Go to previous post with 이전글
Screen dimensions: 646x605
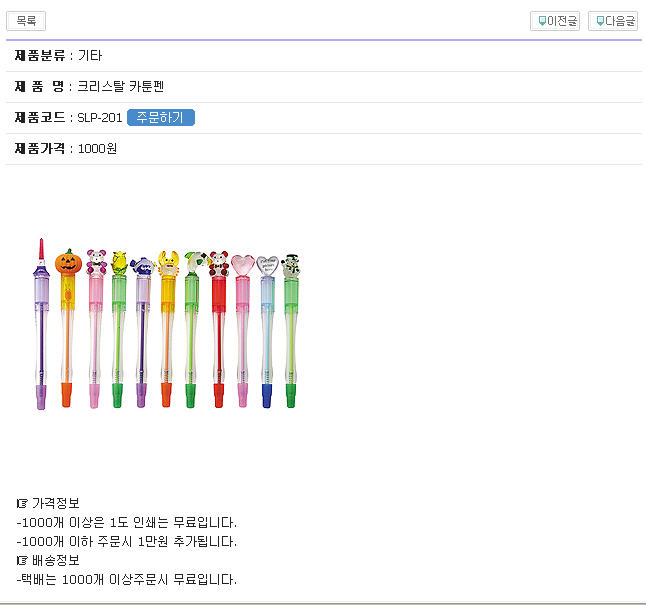555,21
